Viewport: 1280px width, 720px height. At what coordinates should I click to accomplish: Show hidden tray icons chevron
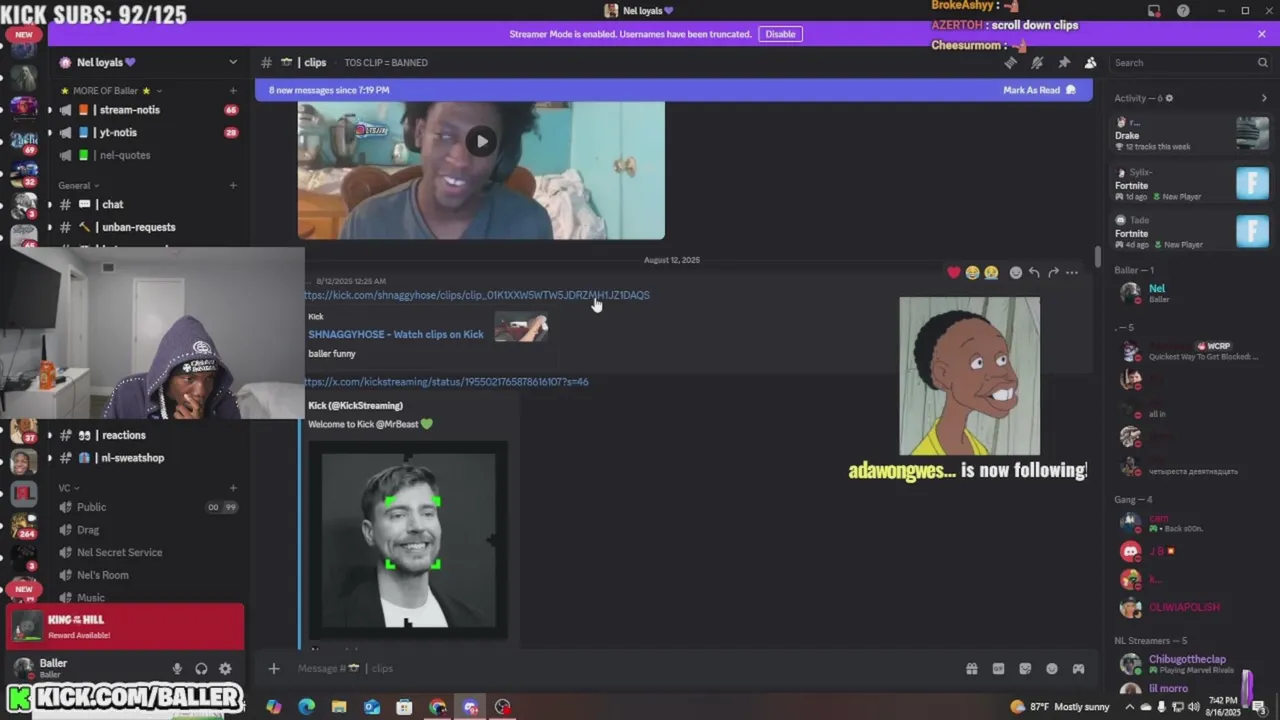tap(1132, 707)
